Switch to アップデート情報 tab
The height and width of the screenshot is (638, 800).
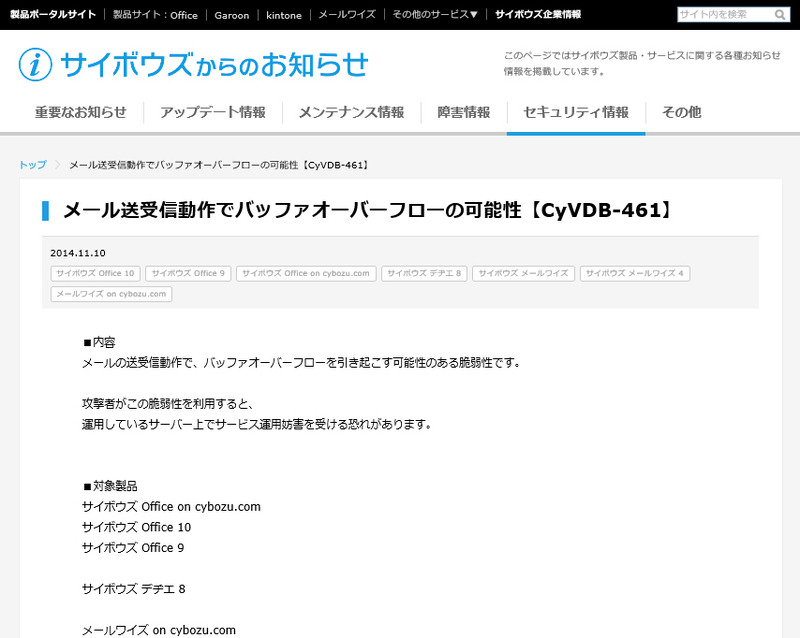(213, 112)
